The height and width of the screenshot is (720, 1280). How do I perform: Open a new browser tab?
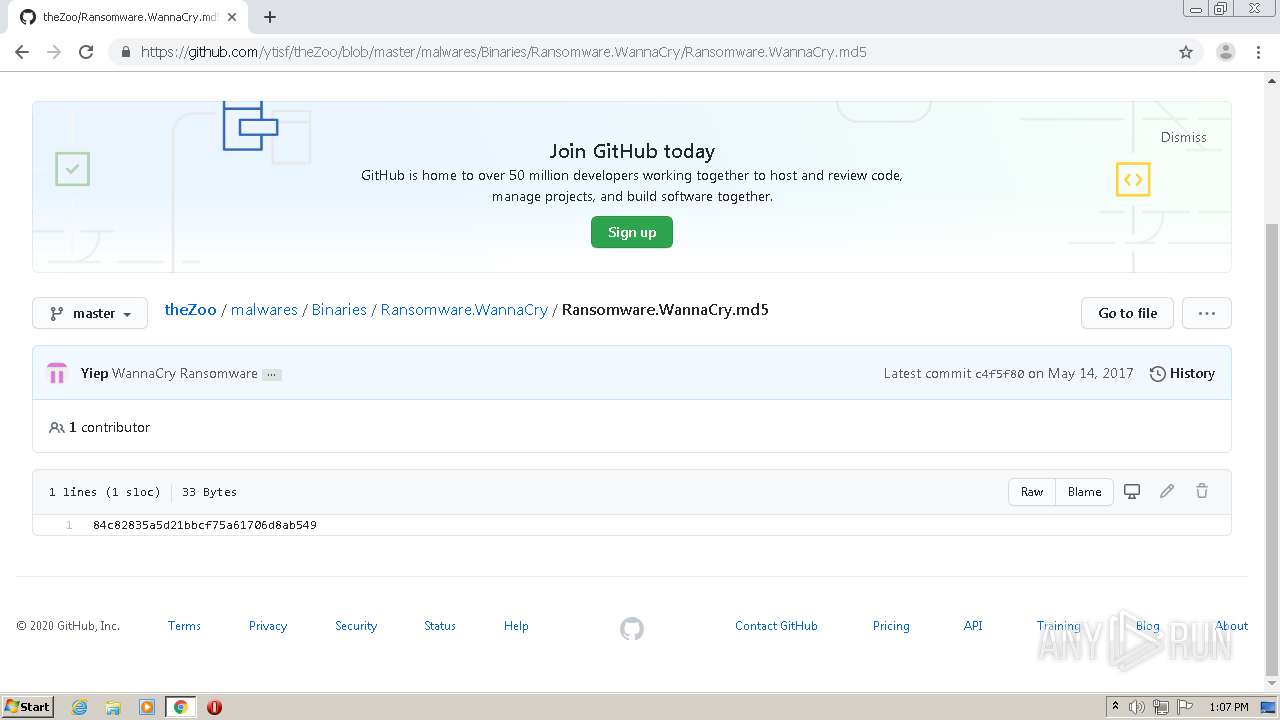[x=270, y=17]
